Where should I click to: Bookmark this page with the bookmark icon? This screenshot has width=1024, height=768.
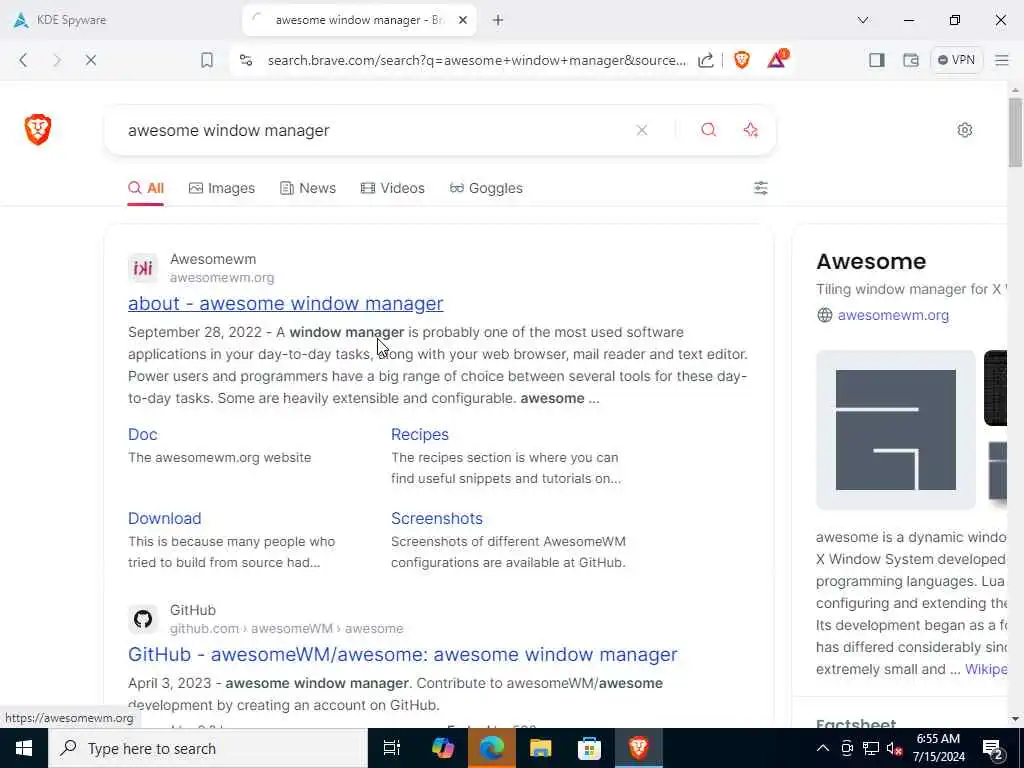207,60
